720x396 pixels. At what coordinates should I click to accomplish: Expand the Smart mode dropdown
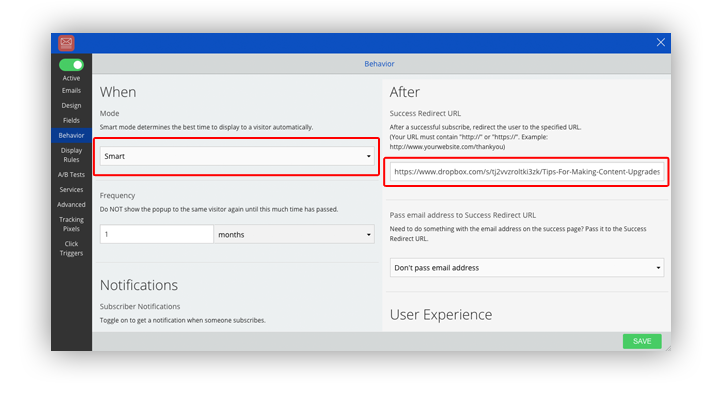(237, 156)
